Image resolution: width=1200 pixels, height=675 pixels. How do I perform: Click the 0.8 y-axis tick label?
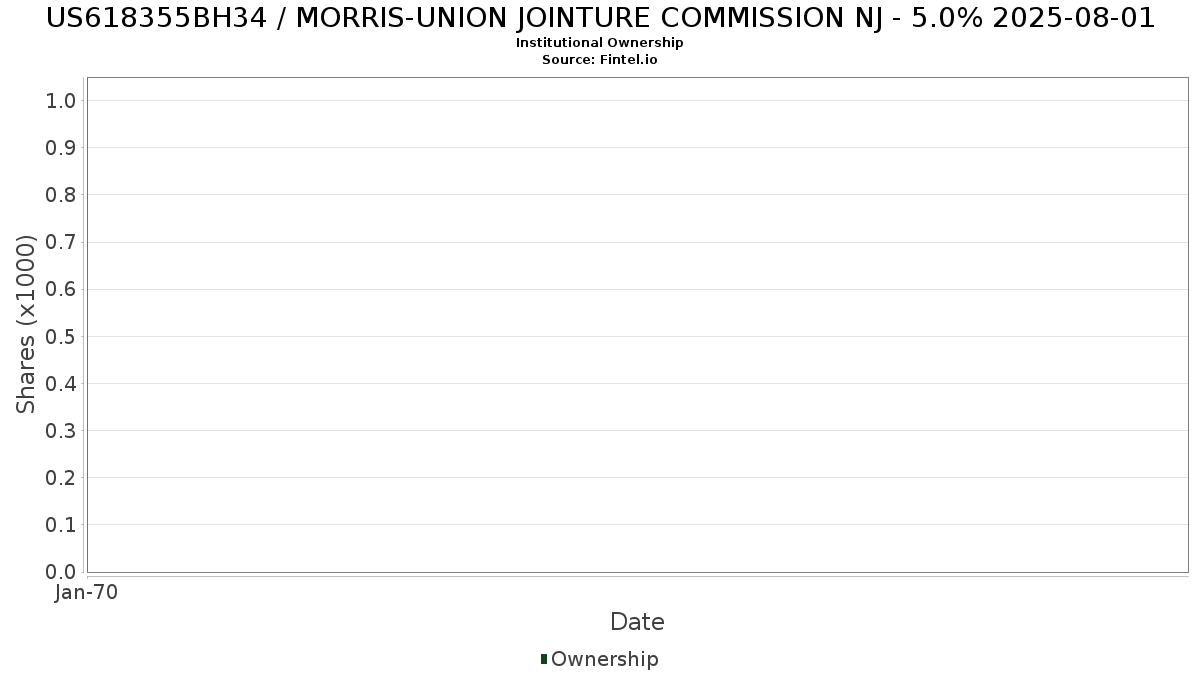(60, 194)
